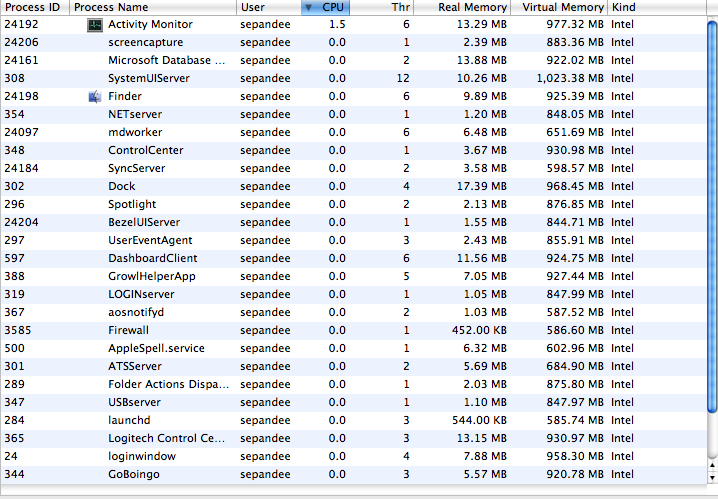This screenshot has width=718, height=499.
Task: Select the GoBoingo process row
Action: [x=354, y=475]
